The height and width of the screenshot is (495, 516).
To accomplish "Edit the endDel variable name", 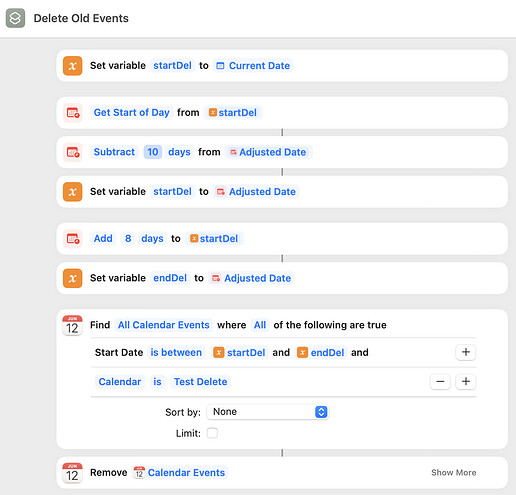I will tap(170, 278).
